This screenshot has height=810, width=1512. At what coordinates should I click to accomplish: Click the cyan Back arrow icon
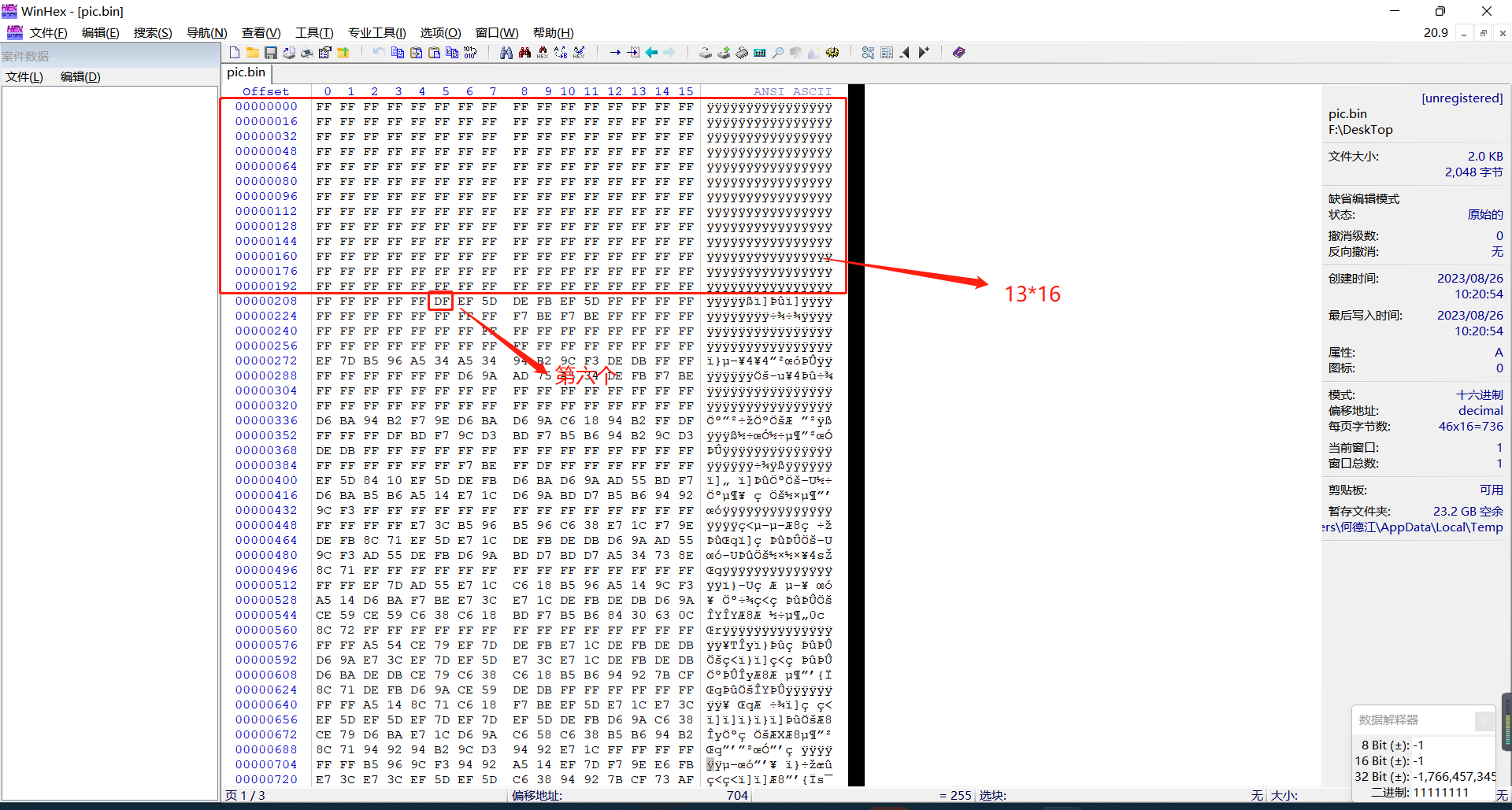(651, 53)
